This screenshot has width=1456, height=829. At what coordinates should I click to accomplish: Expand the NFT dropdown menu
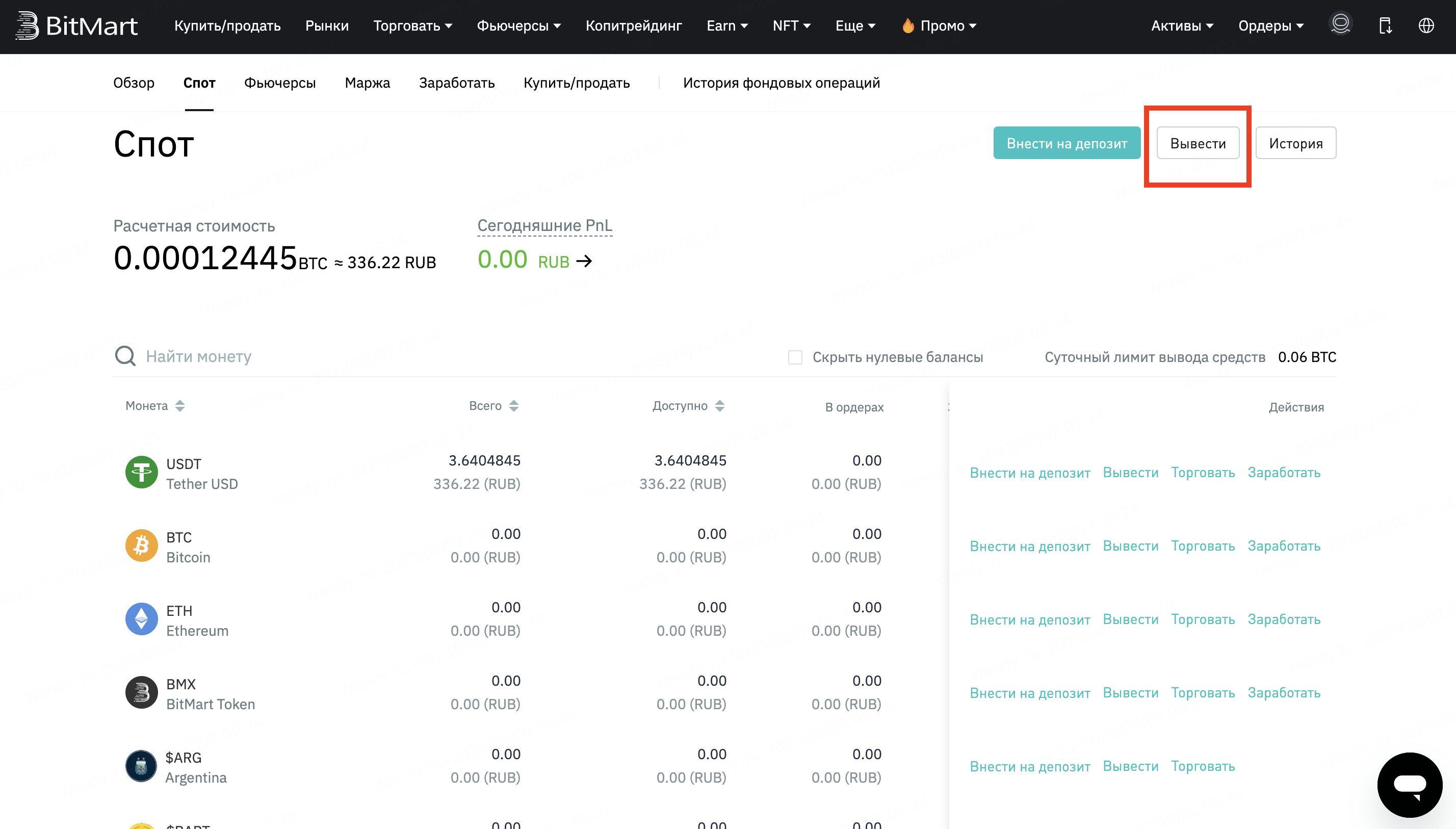click(792, 25)
